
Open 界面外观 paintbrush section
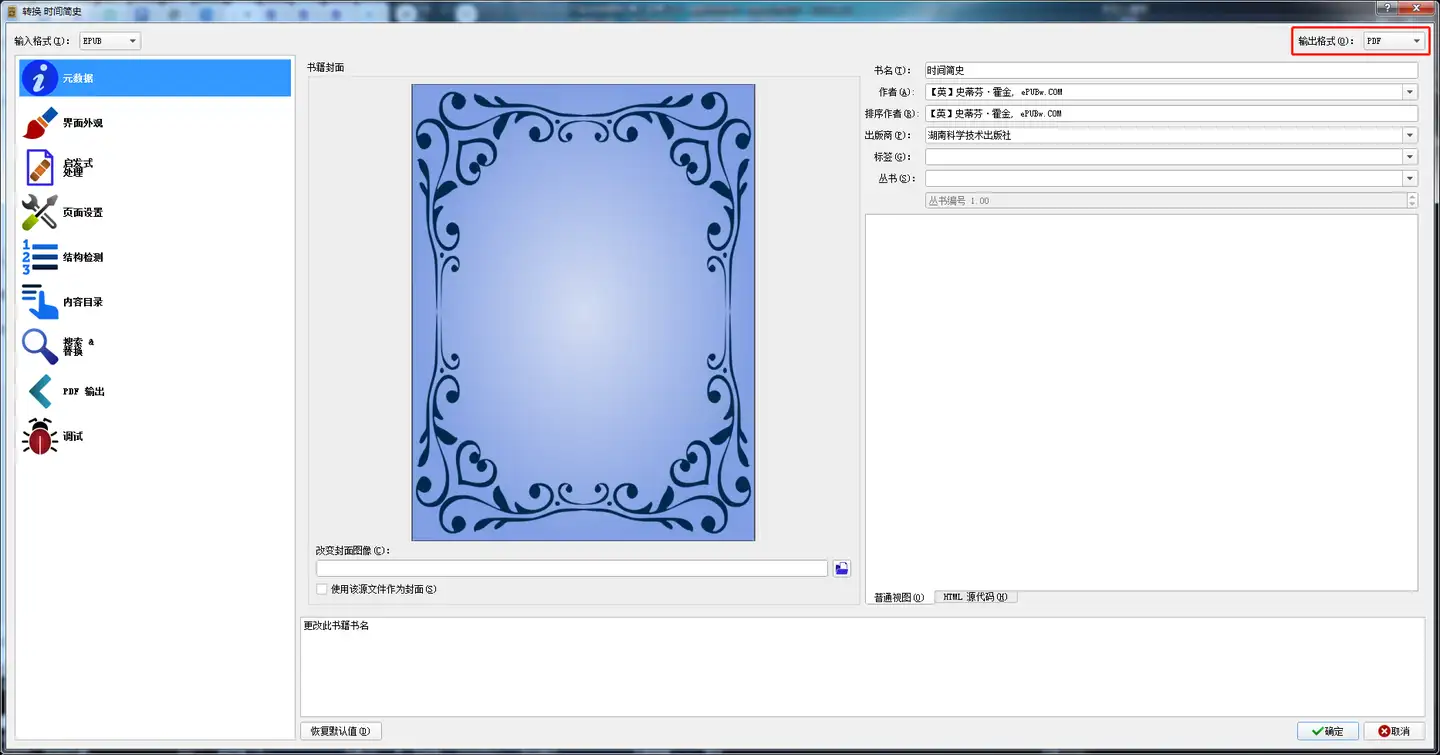[40, 123]
